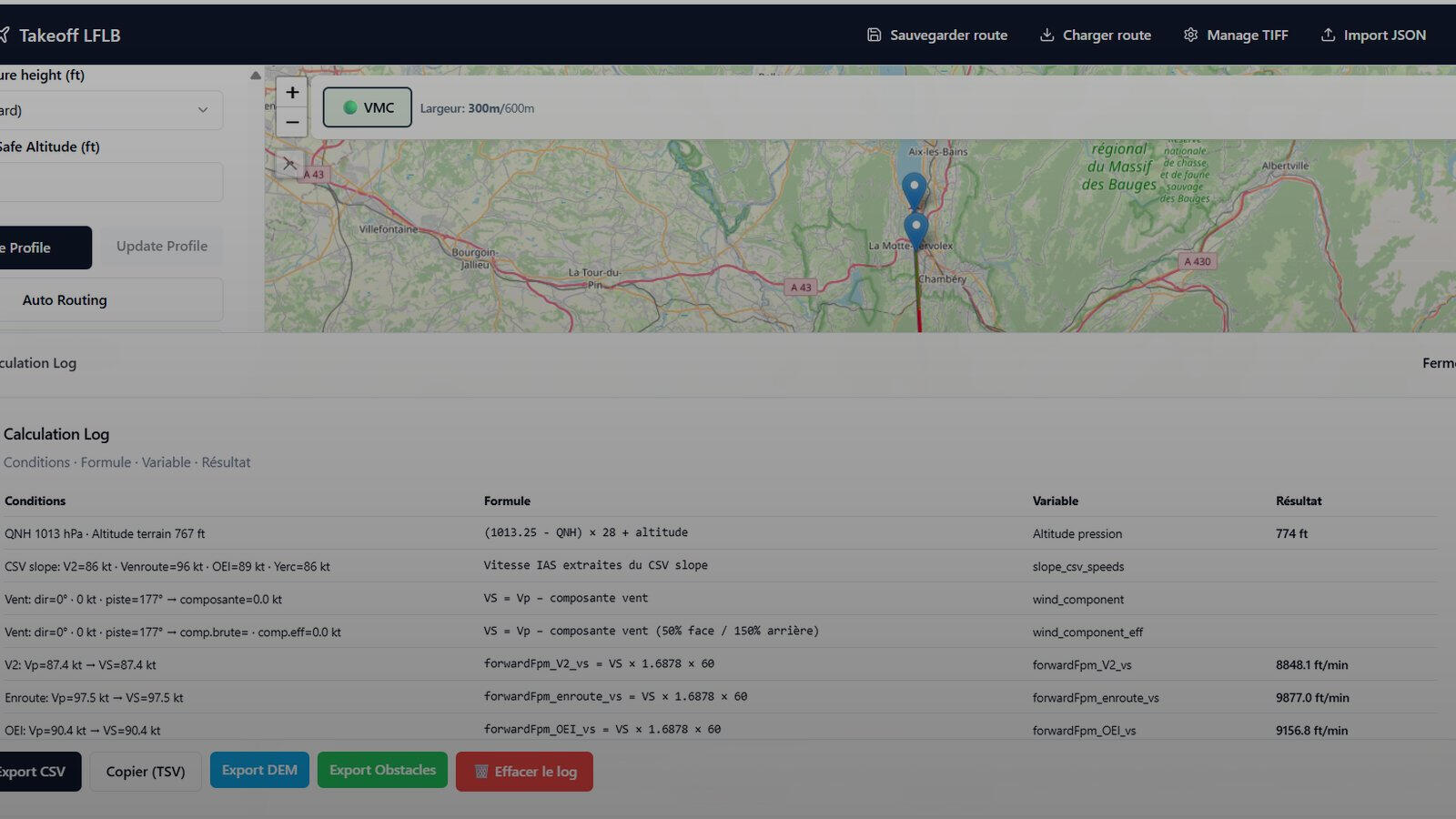Zoom in the map with plus
Image resolution: width=1456 pixels, height=819 pixels.
pyautogui.click(x=292, y=92)
